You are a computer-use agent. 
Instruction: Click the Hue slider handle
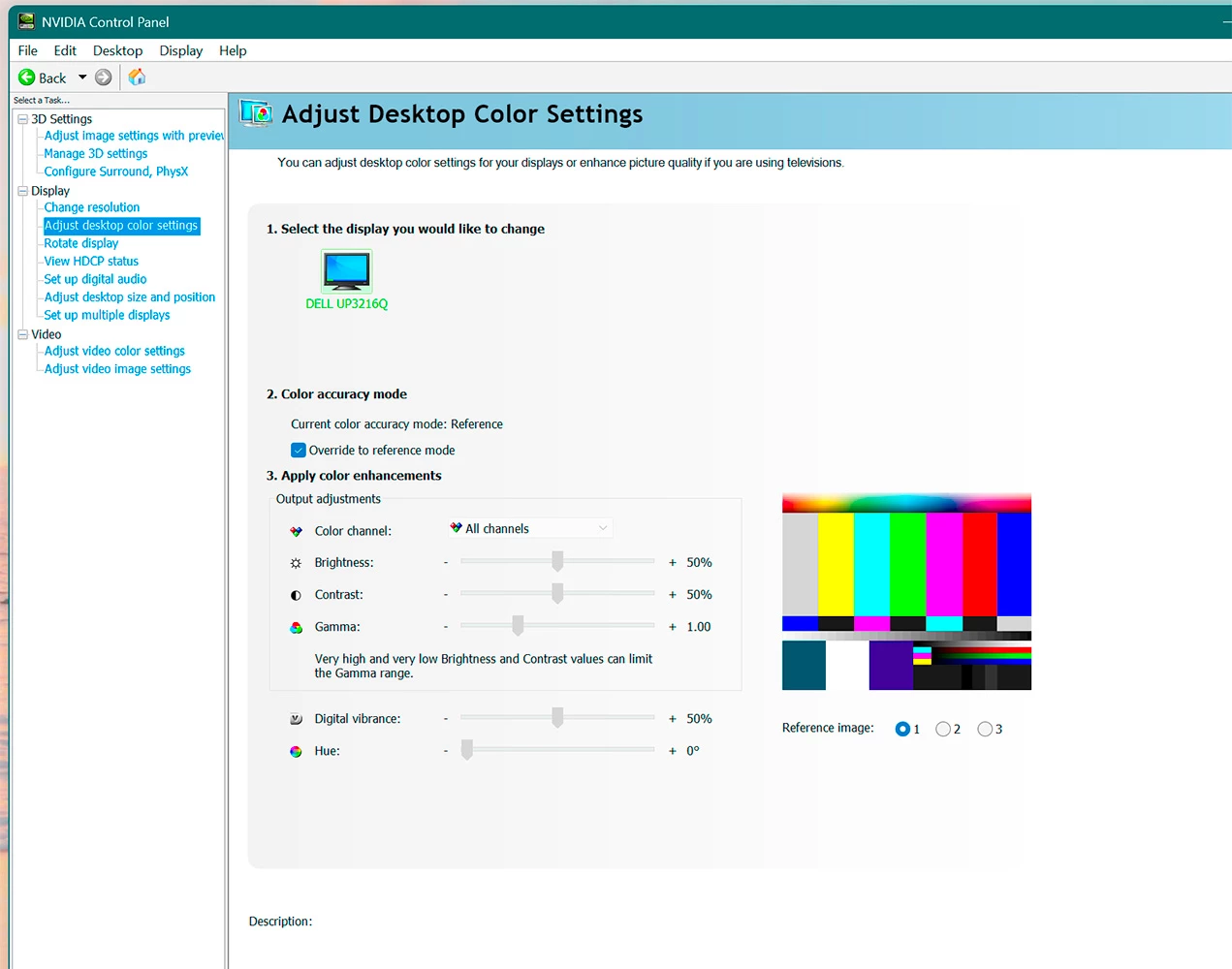tap(467, 749)
